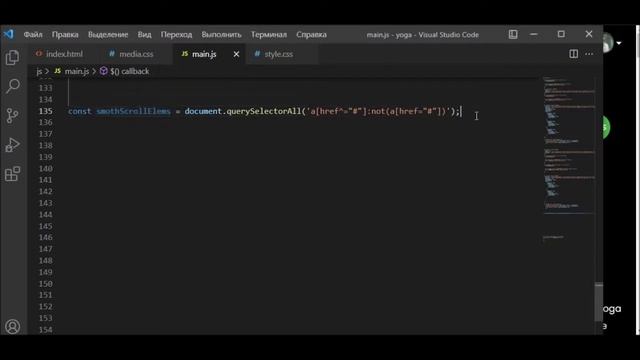Click the document object on line 135
This screenshot has height=360, width=640.
tap(203, 111)
